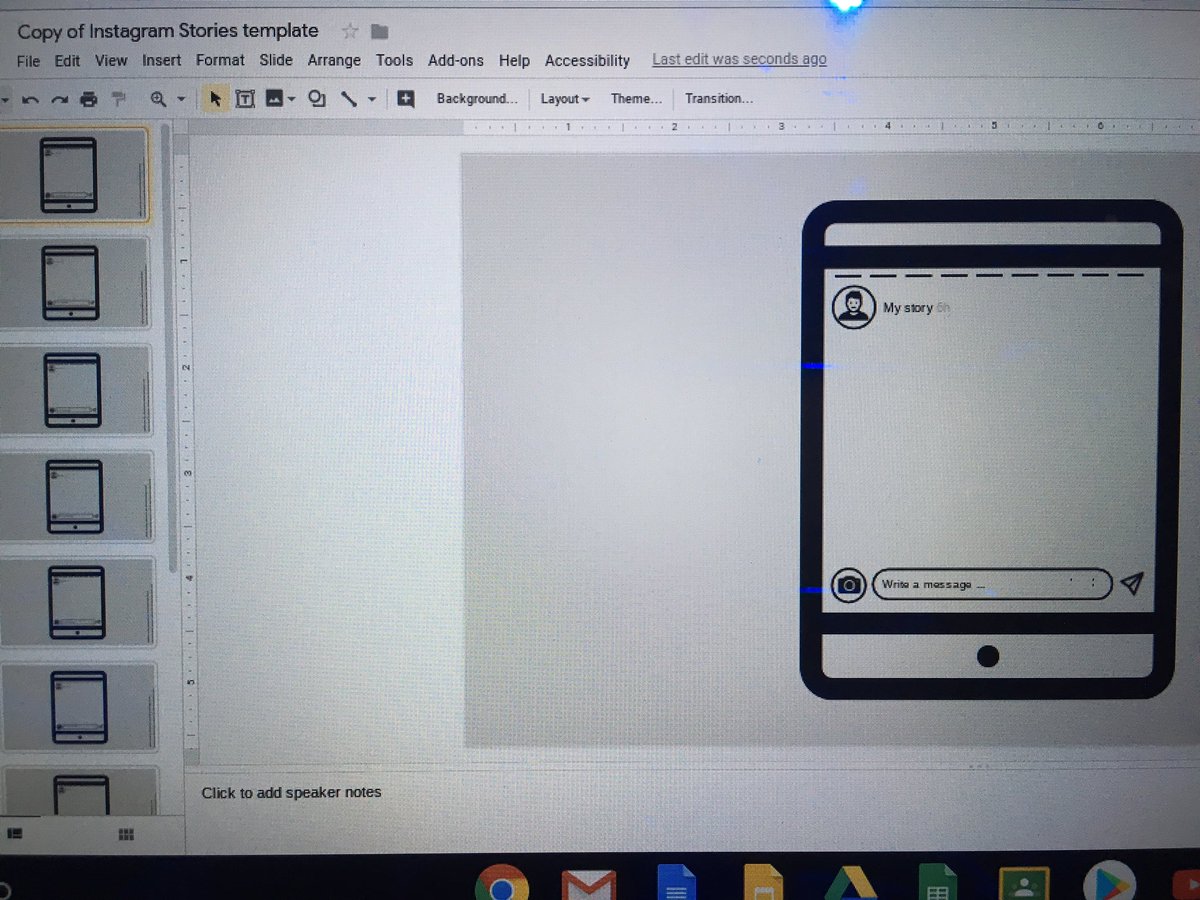Click the Undo arrow icon
The image size is (1200, 900).
[30, 99]
